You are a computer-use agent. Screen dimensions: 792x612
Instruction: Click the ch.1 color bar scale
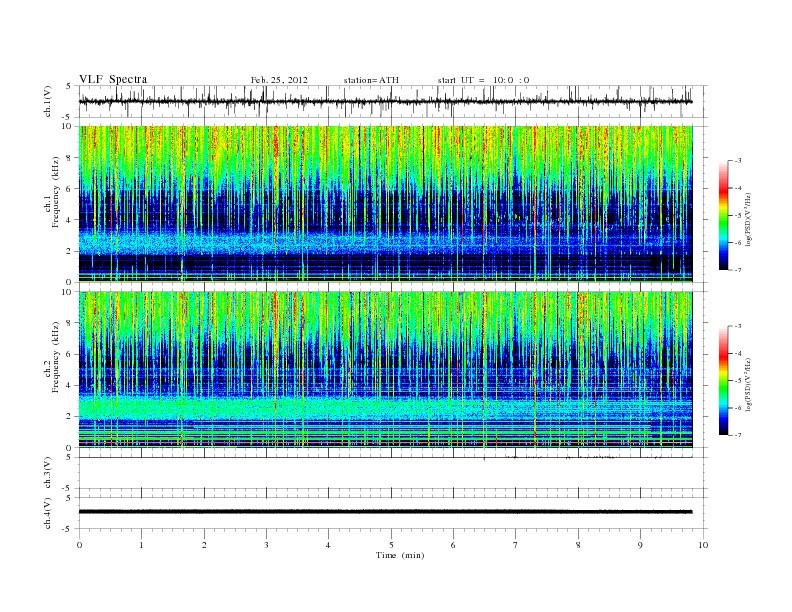coord(724,216)
